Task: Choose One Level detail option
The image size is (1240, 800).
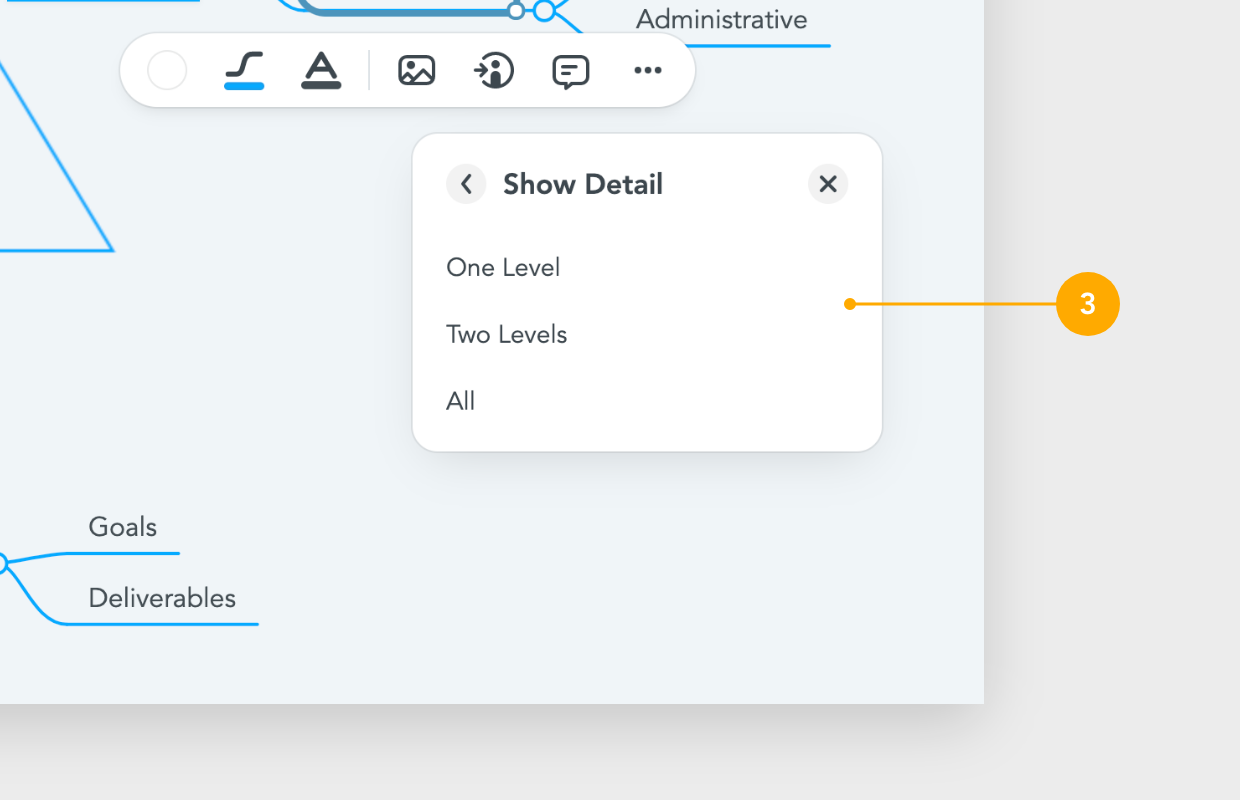Action: [503, 267]
